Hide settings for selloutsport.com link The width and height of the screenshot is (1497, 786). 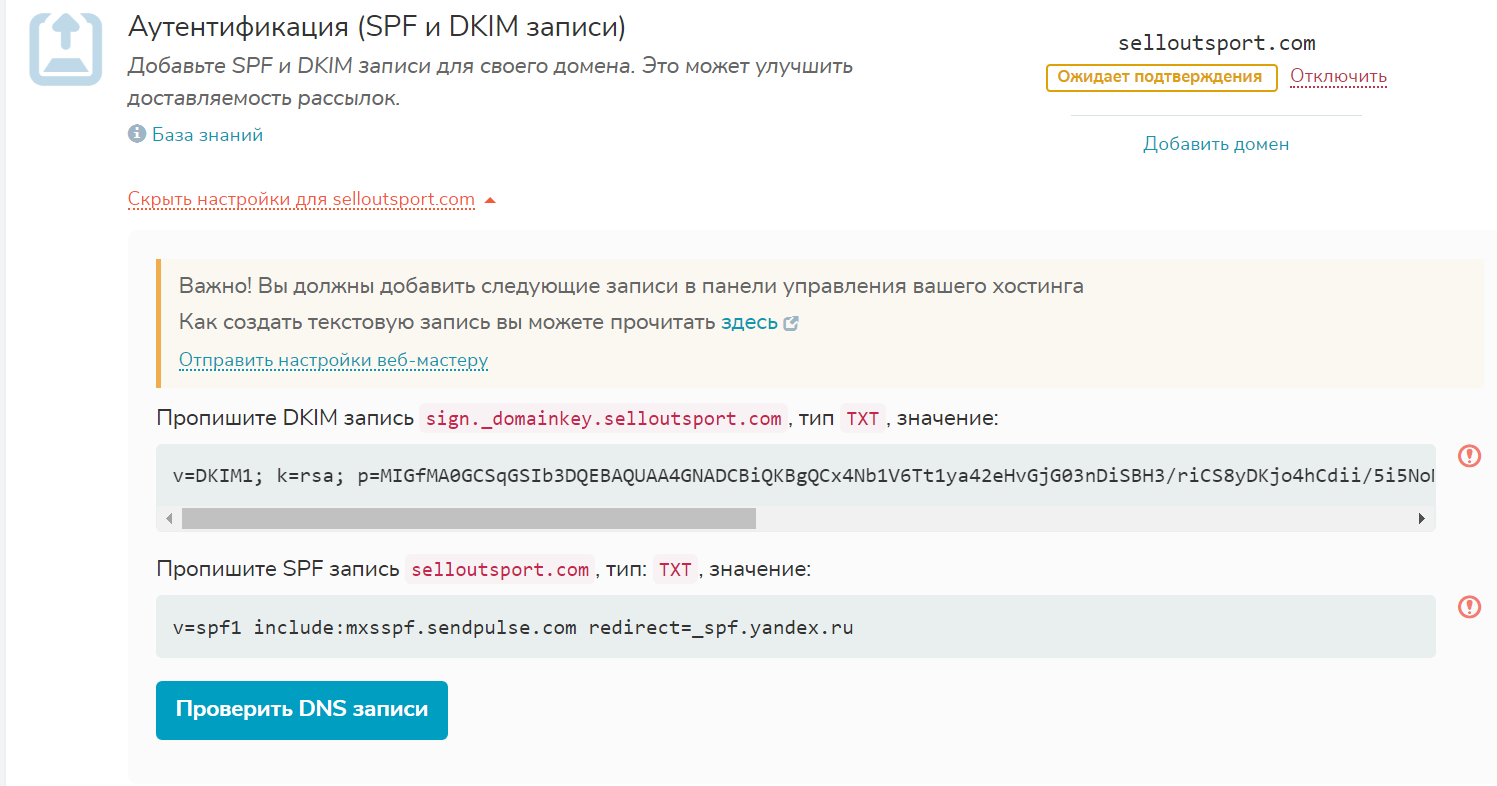[301, 199]
